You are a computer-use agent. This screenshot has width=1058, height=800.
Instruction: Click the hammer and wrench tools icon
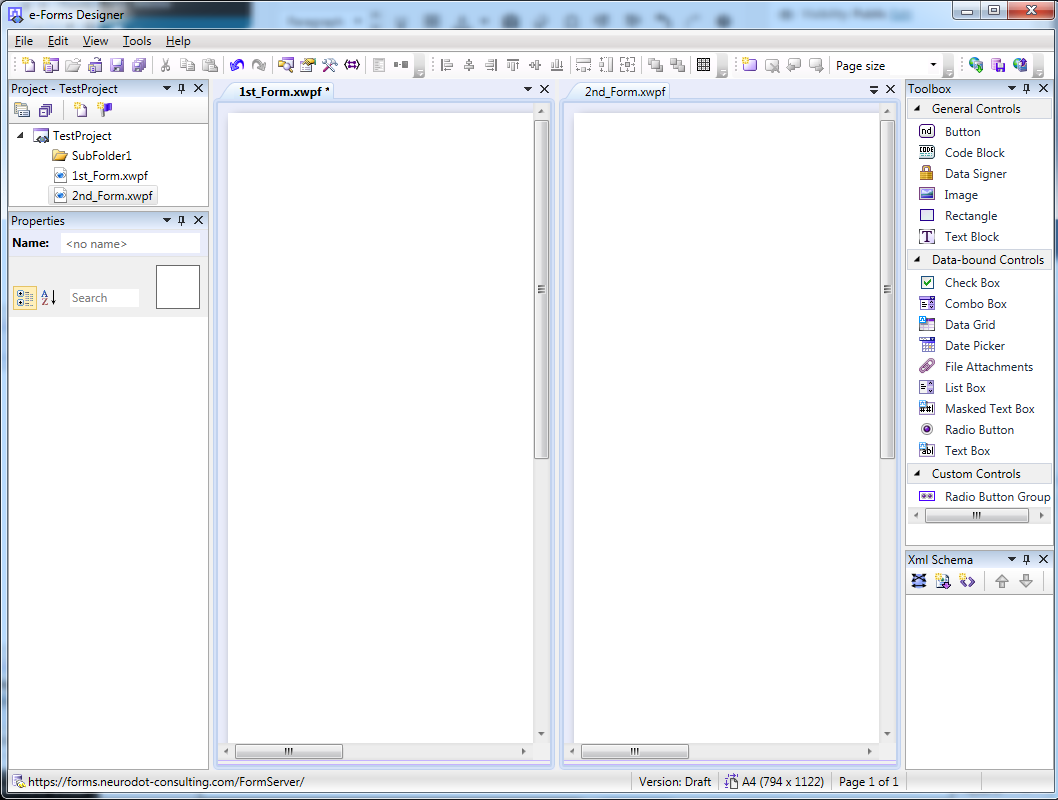(329, 65)
